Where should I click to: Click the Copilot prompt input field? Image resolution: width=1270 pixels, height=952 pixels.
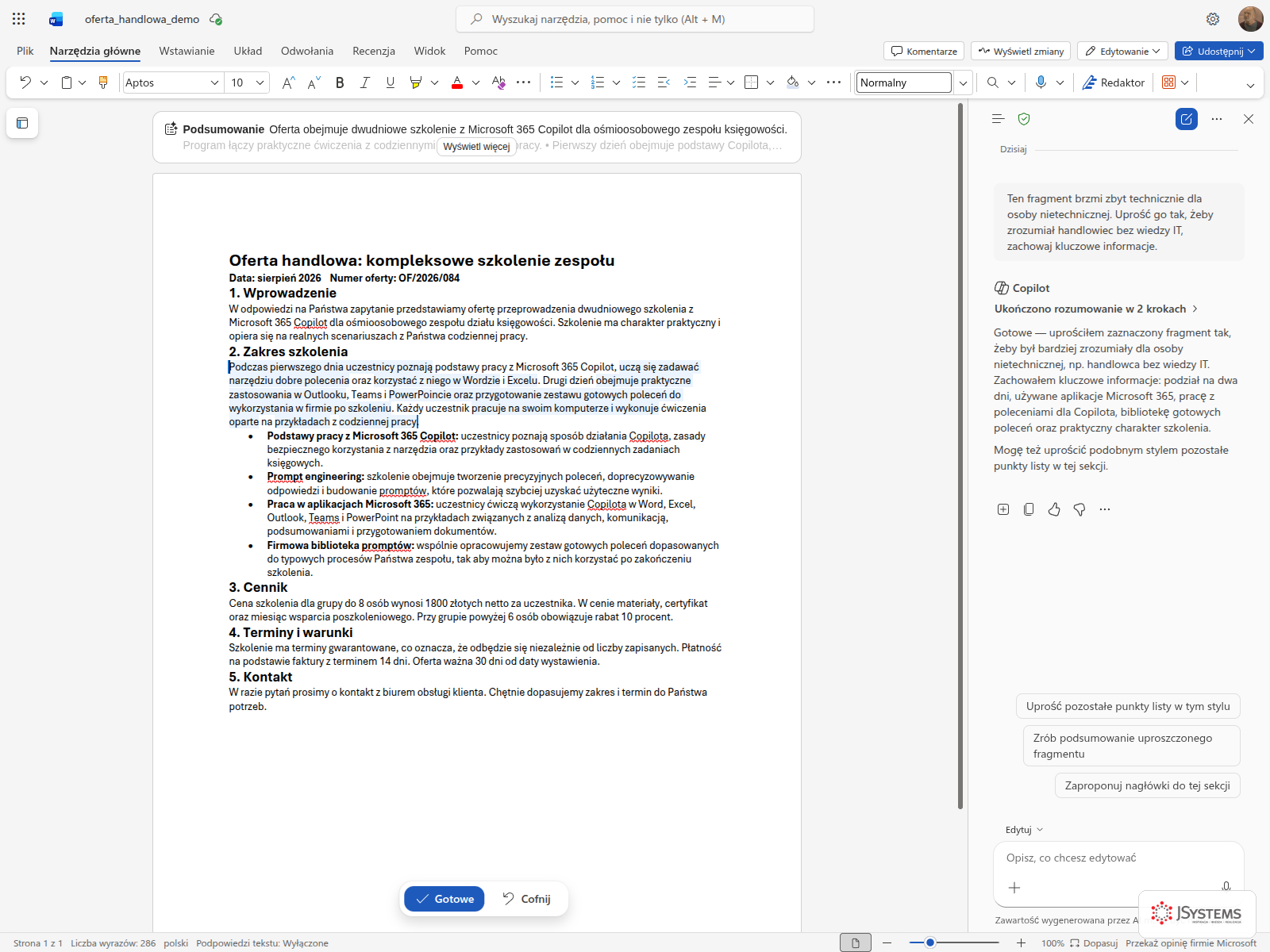[1119, 858]
